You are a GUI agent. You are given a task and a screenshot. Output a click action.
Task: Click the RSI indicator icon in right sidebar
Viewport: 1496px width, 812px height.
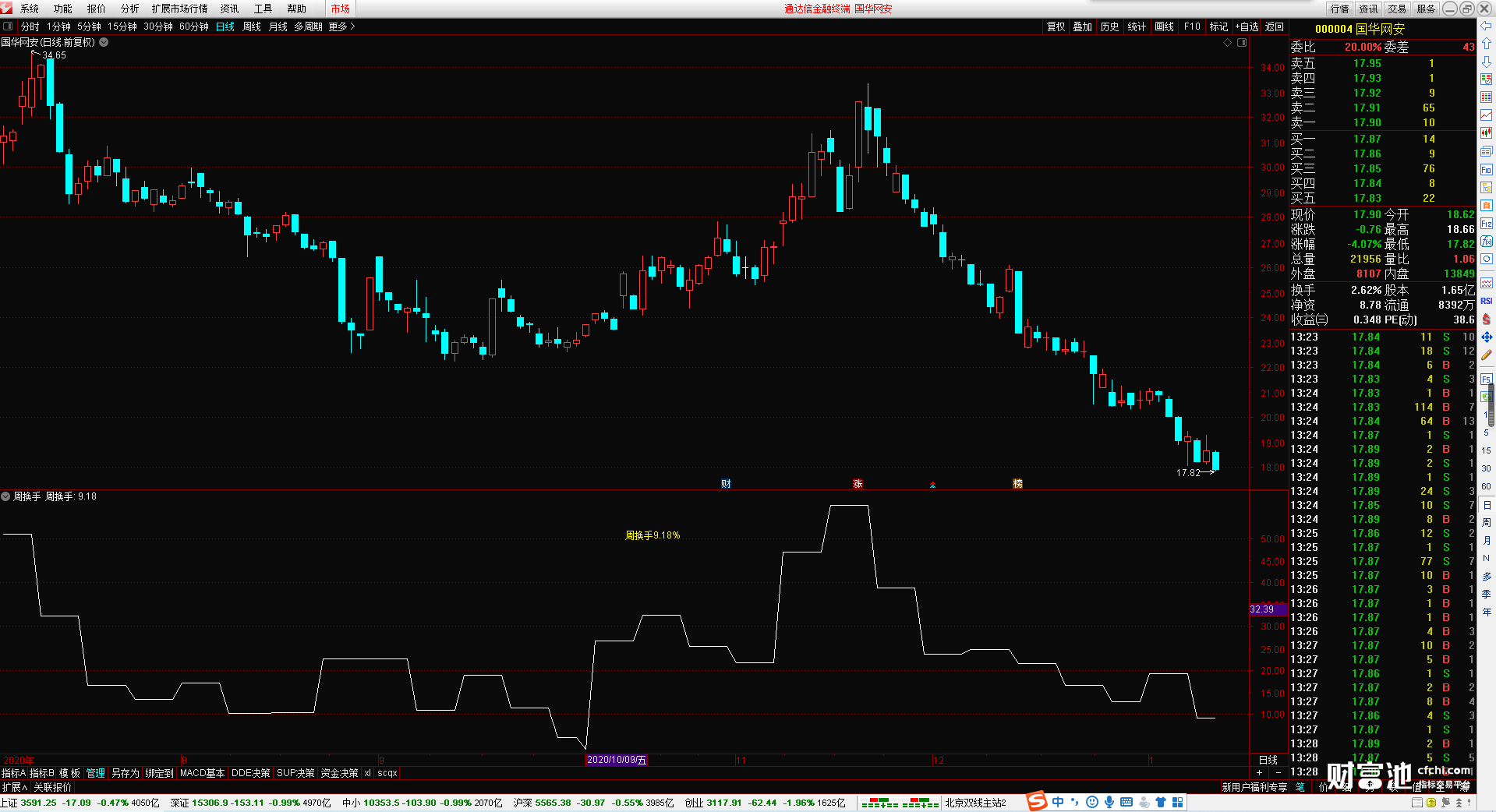(x=1486, y=301)
